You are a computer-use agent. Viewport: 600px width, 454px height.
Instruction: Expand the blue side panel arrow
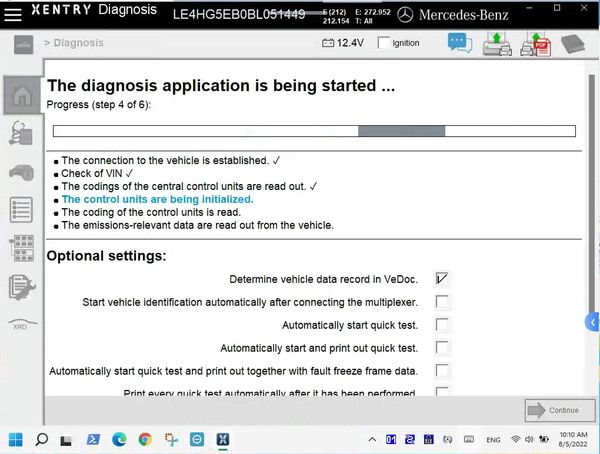click(592, 323)
